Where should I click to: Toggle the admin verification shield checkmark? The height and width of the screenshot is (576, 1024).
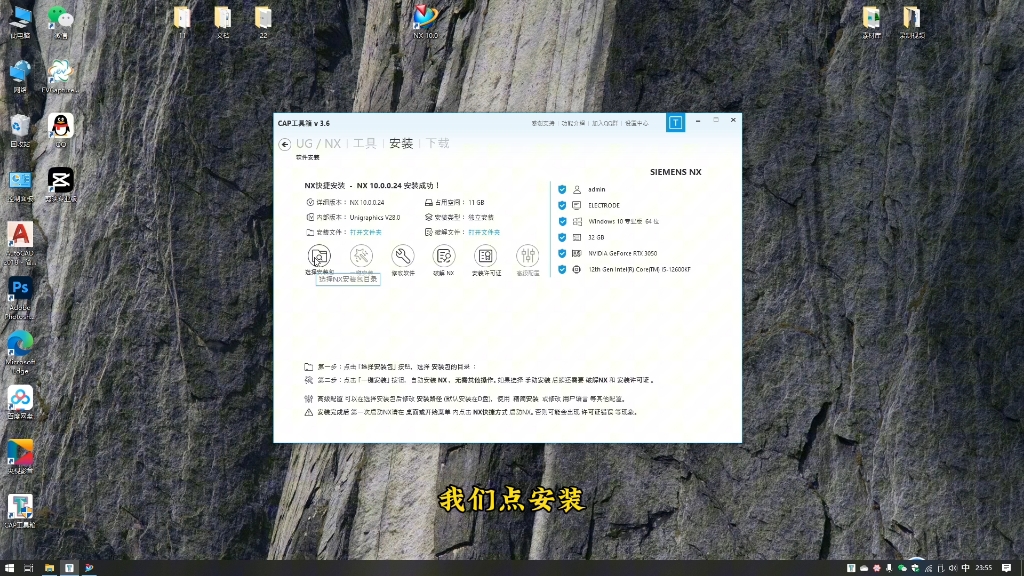561,189
